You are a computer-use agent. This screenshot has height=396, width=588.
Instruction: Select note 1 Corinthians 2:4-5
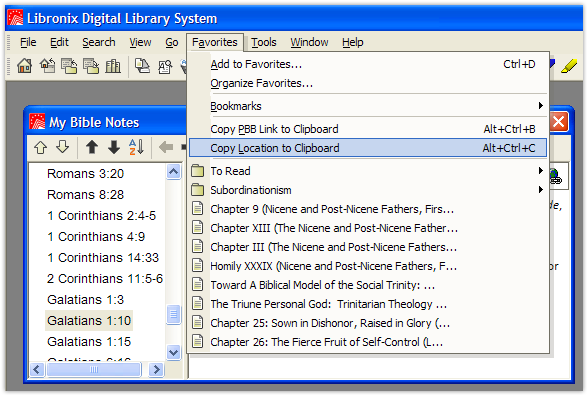(101, 216)
